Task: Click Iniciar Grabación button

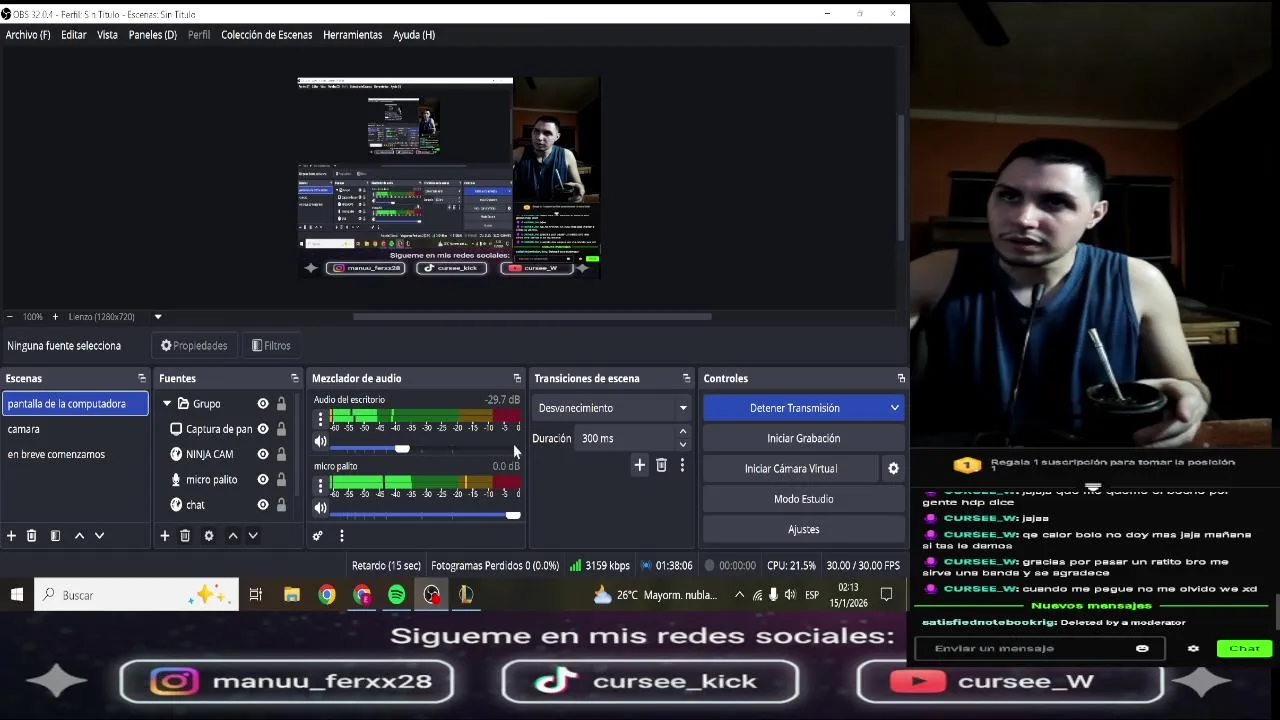Action: tap(804, 438)
